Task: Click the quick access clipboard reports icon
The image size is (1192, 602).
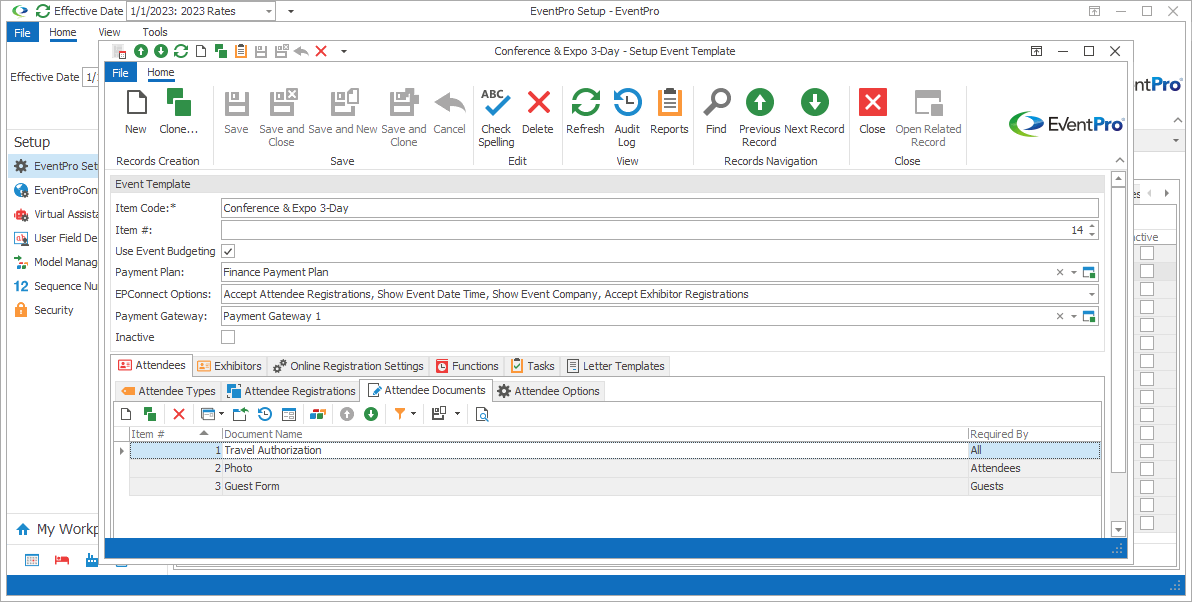Action: [241, 51]
